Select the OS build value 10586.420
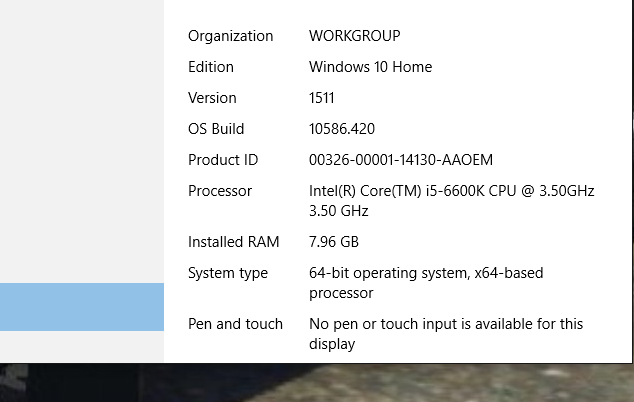This screenshot has height=402, width=634. point(342,129)
